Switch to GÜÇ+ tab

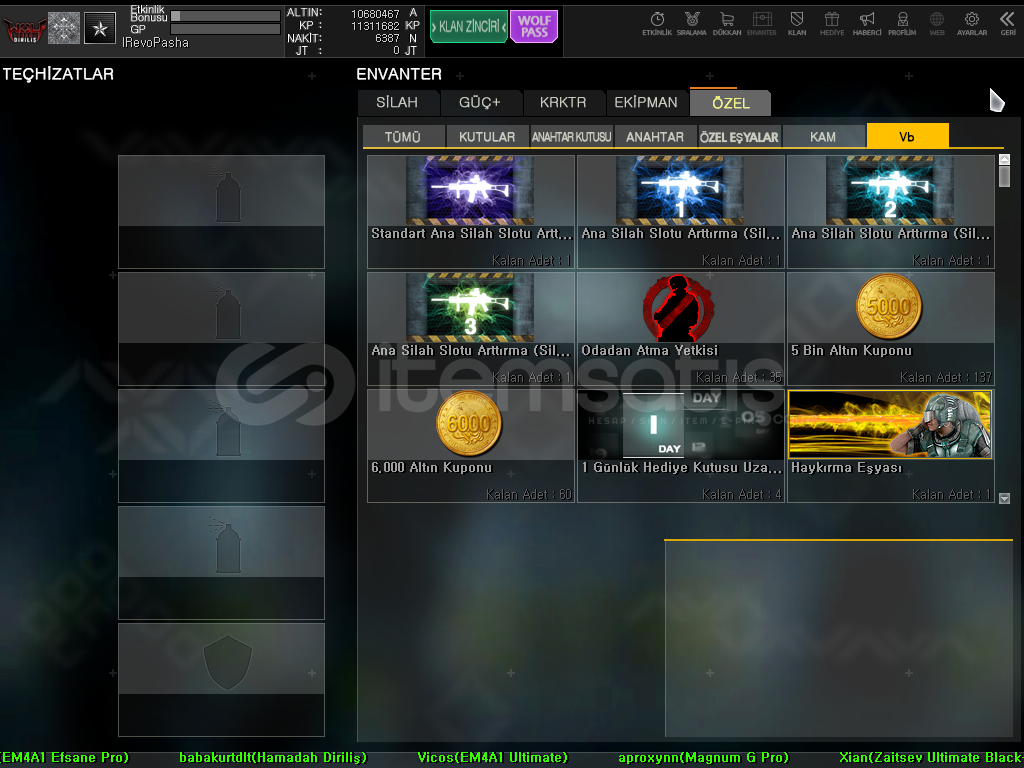point(480,103)
